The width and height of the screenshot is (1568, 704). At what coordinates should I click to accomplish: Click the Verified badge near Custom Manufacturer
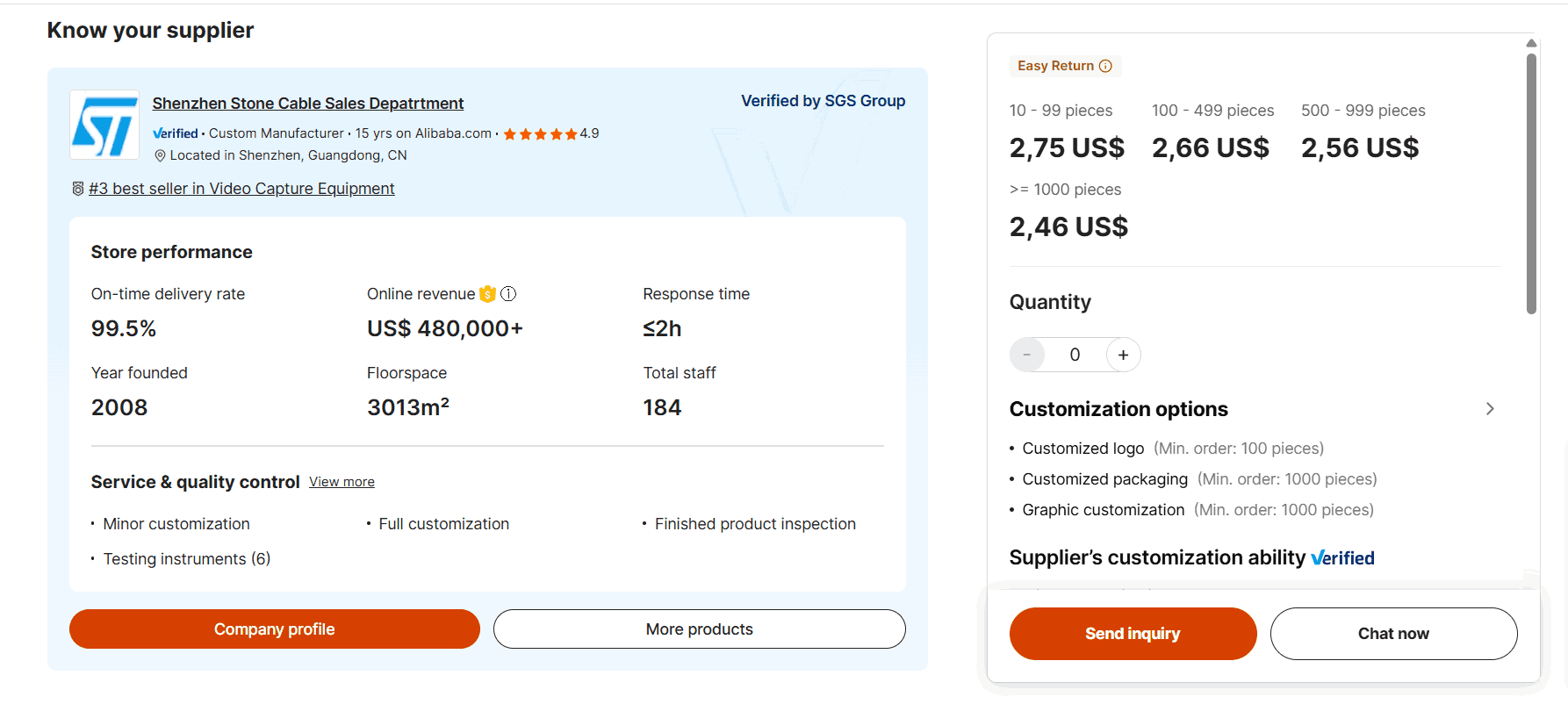click(176, 133)
